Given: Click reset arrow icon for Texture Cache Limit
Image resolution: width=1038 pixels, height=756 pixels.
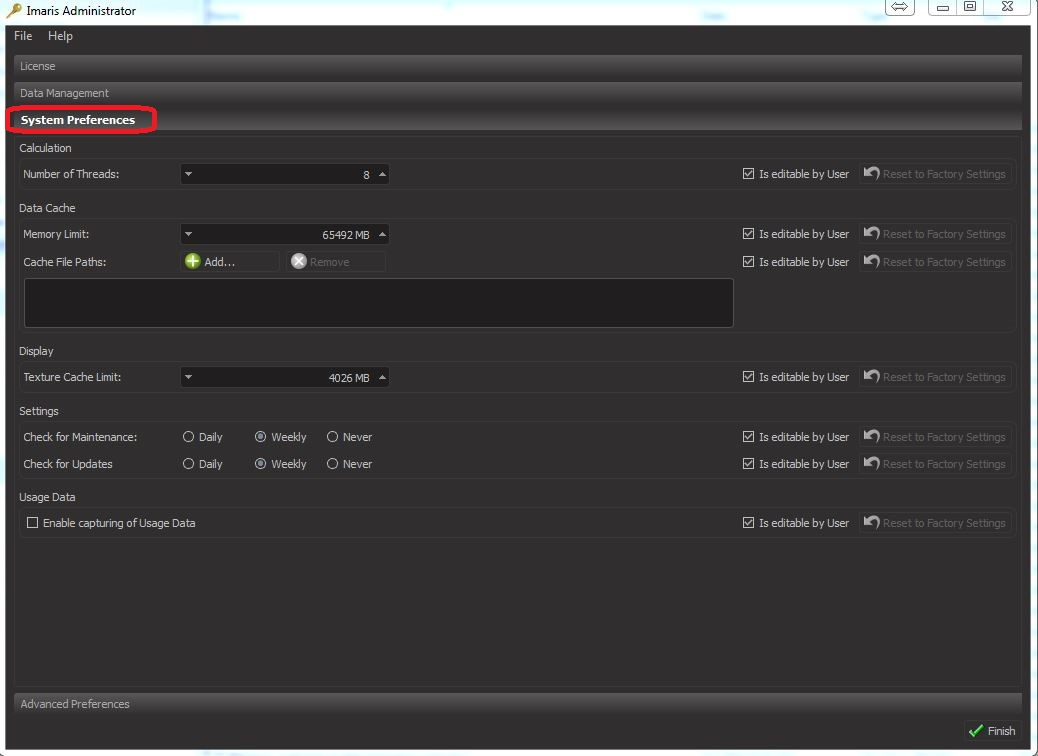Looking at the screenshot, I should [872, 377].
